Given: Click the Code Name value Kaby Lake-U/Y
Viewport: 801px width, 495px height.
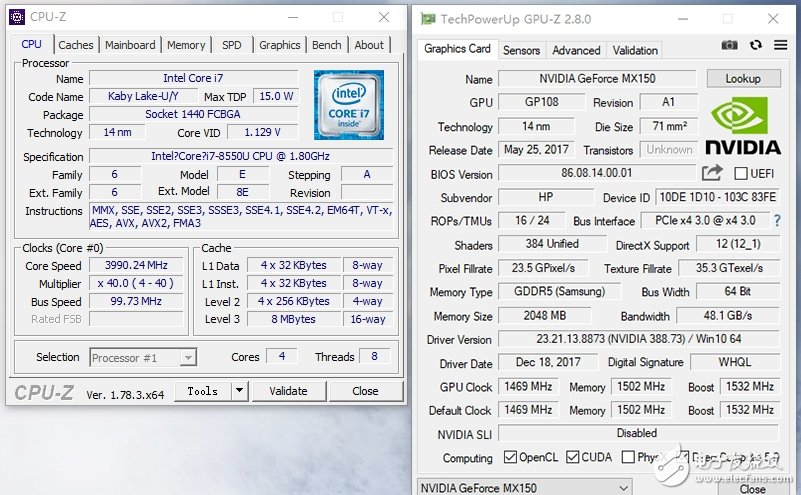Looking at the screenshot, I should (144, 96).
